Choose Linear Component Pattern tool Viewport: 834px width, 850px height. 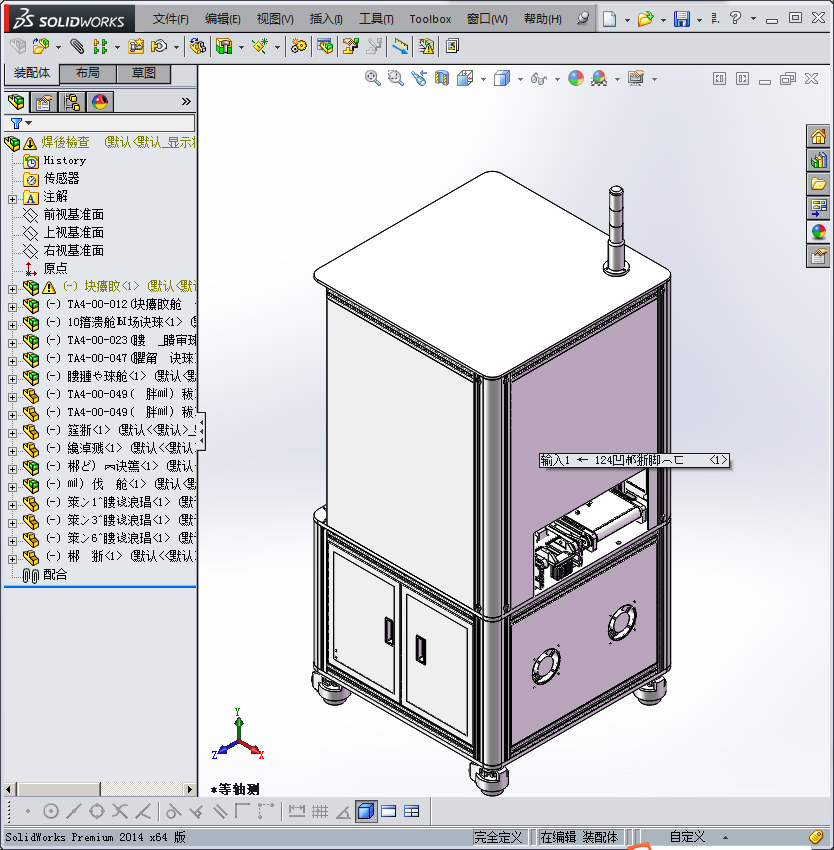click(x=100, y=47)
